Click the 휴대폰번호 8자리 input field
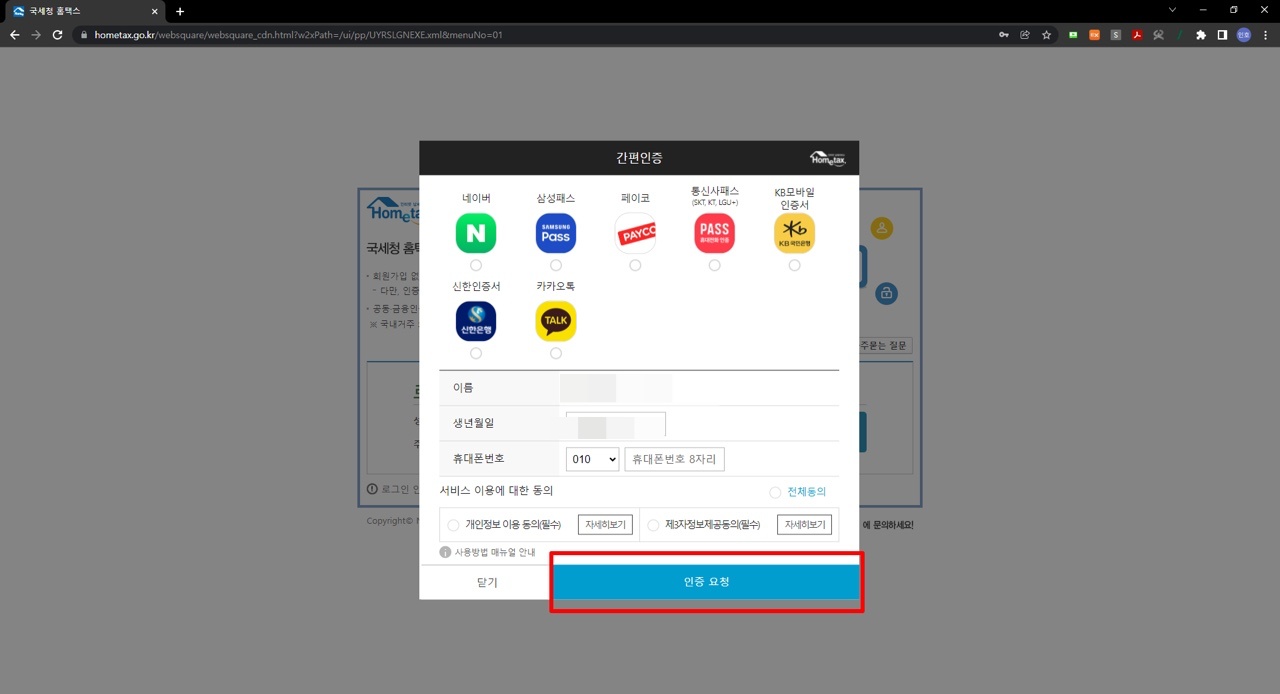The image size is (1280, 694). click(675, 459)
